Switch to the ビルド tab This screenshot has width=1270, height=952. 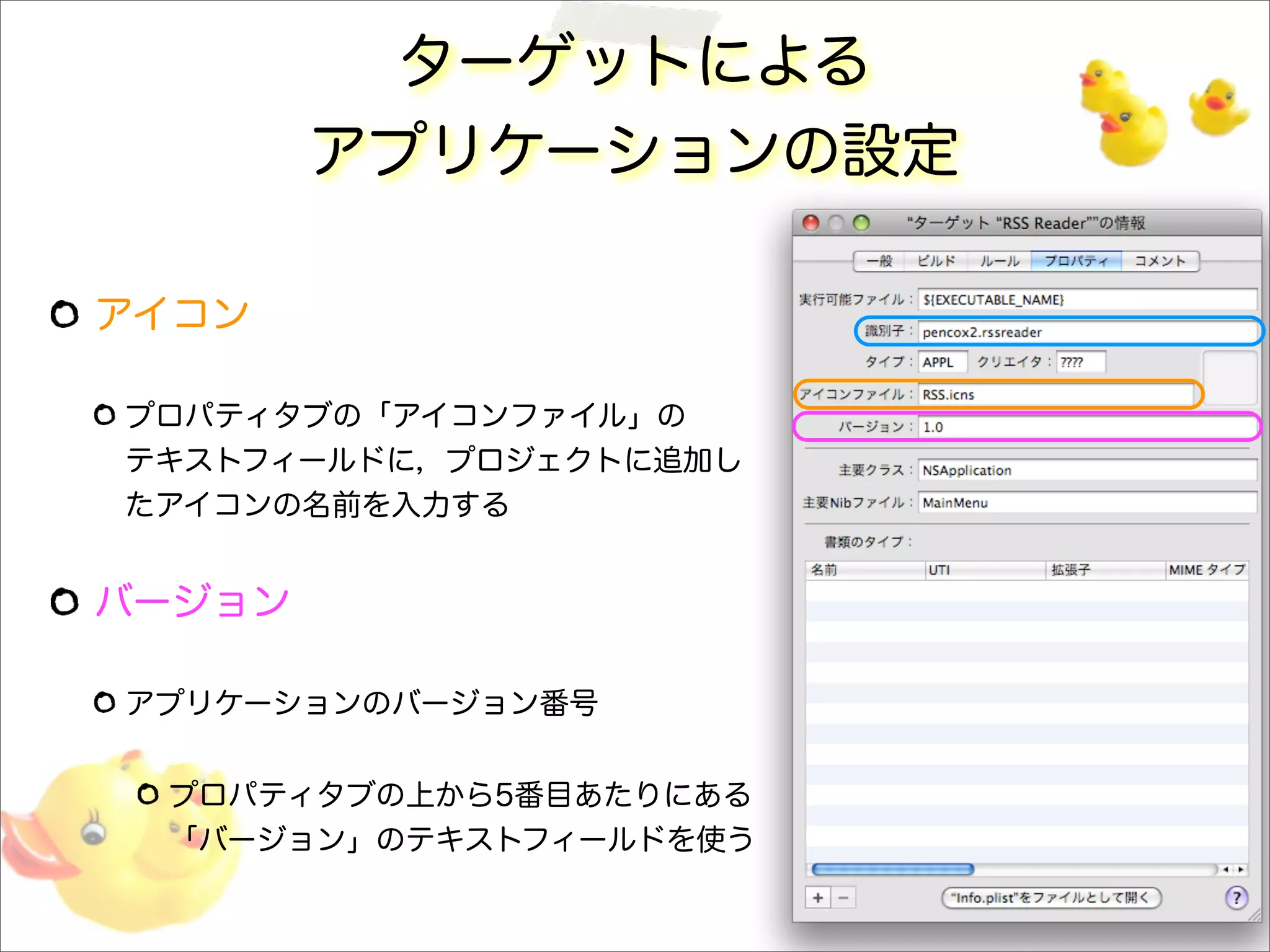tap(936, 261)
